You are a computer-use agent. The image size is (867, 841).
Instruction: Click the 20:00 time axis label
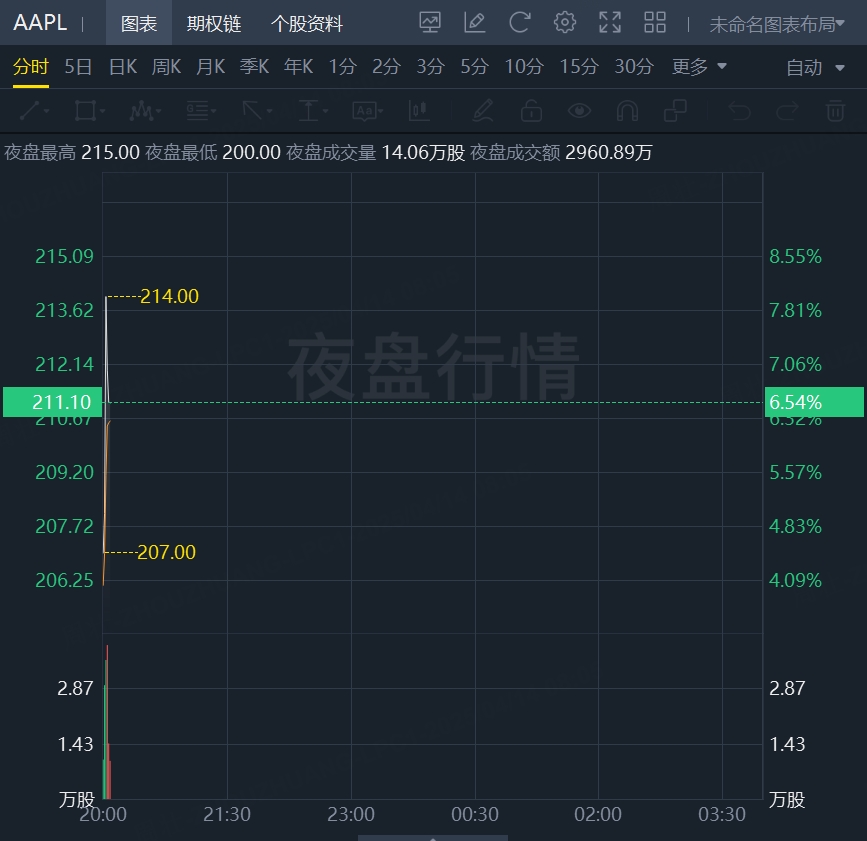pos(103,814)
